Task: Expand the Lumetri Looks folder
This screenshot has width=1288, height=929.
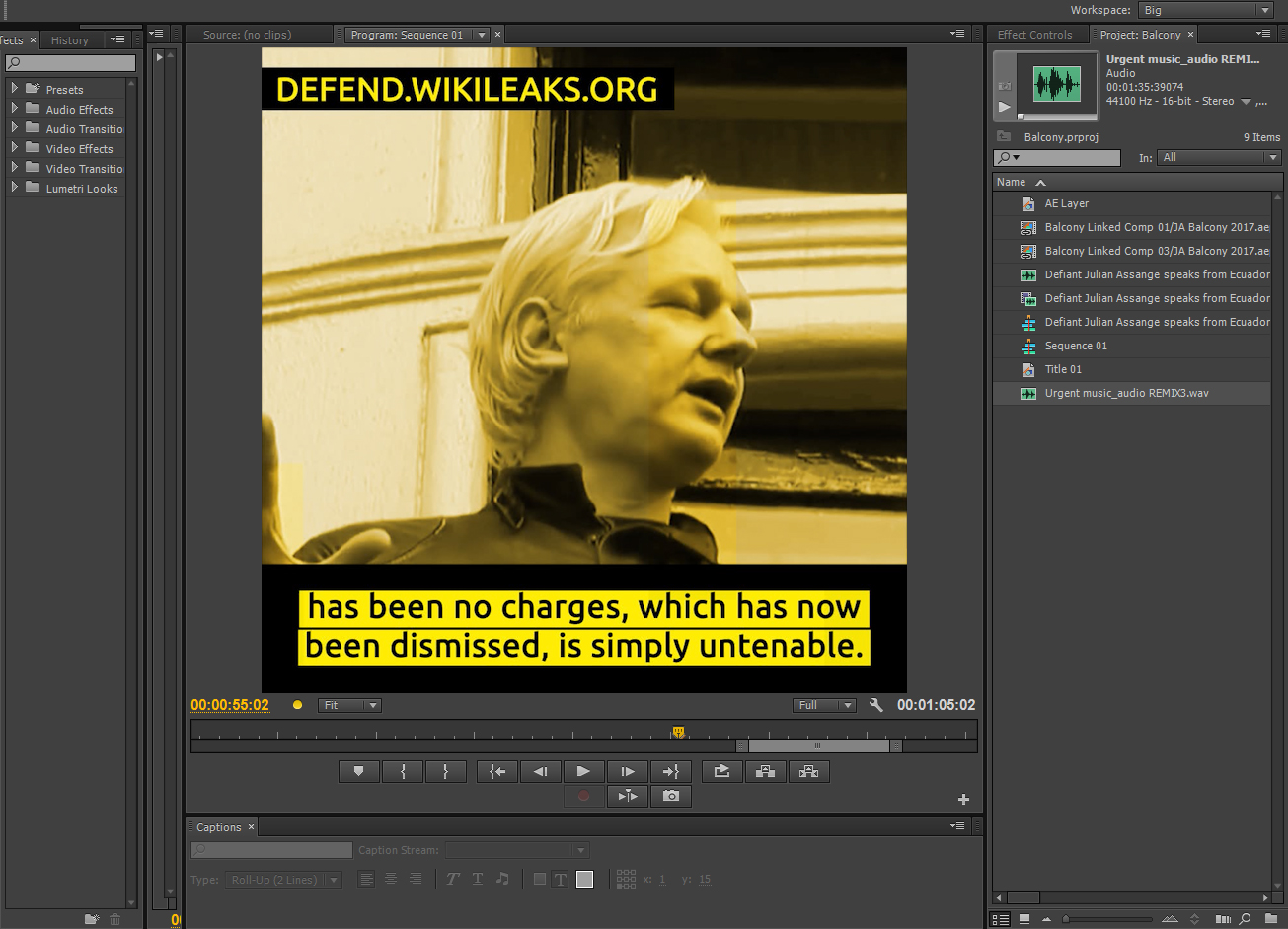Action: click(15, 188)
